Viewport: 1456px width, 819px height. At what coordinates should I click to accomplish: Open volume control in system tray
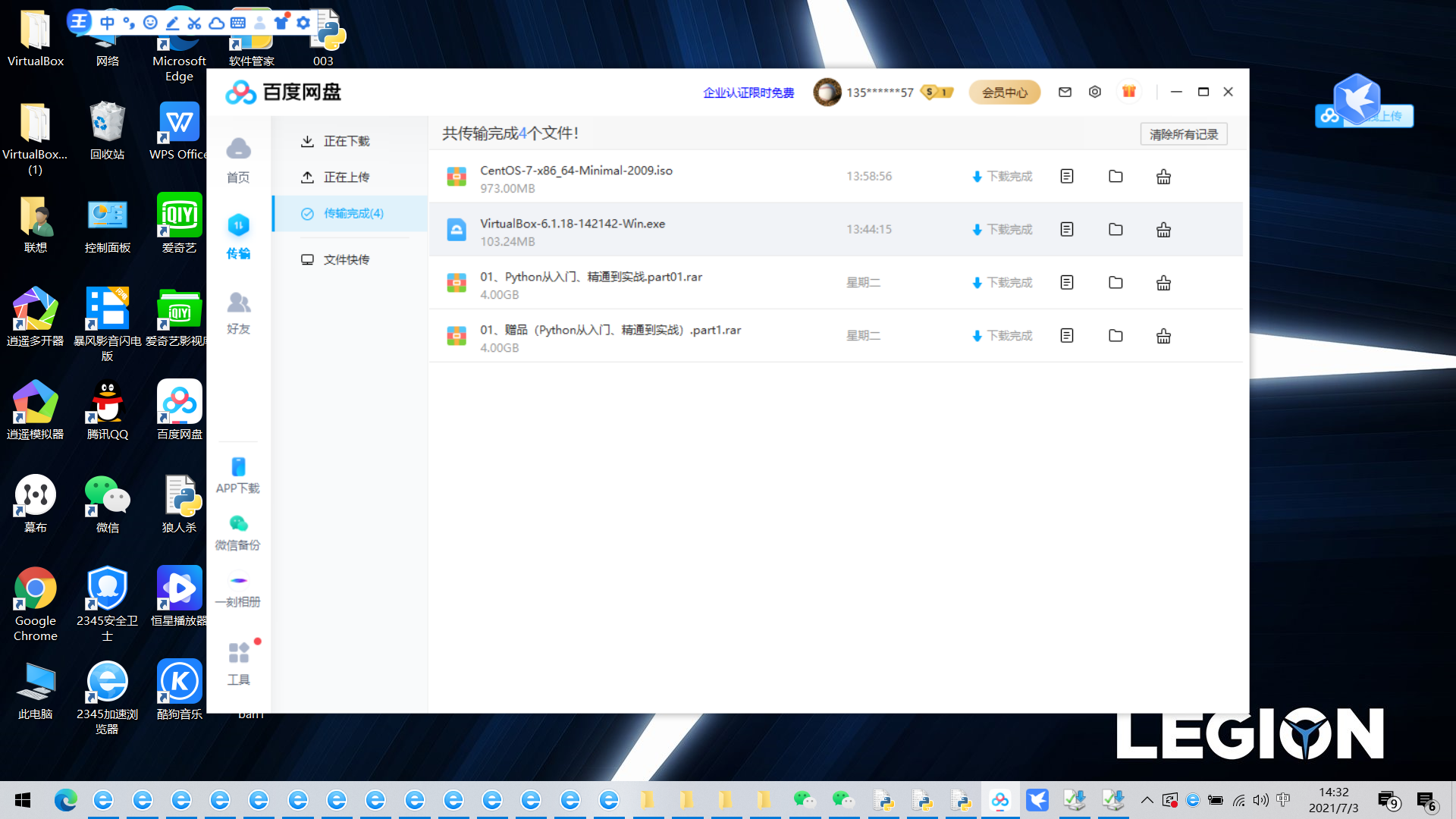(1260, 800)
